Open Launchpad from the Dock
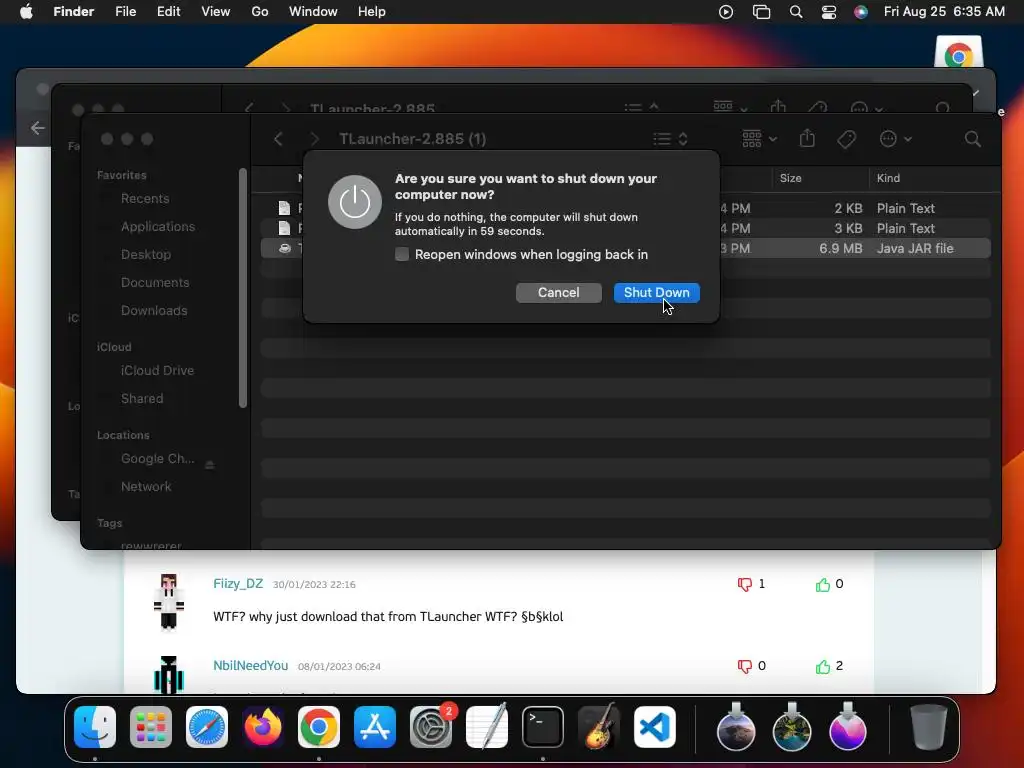Image resolution: width=1024 pixels, height=768 pixels. coord(151,727)
